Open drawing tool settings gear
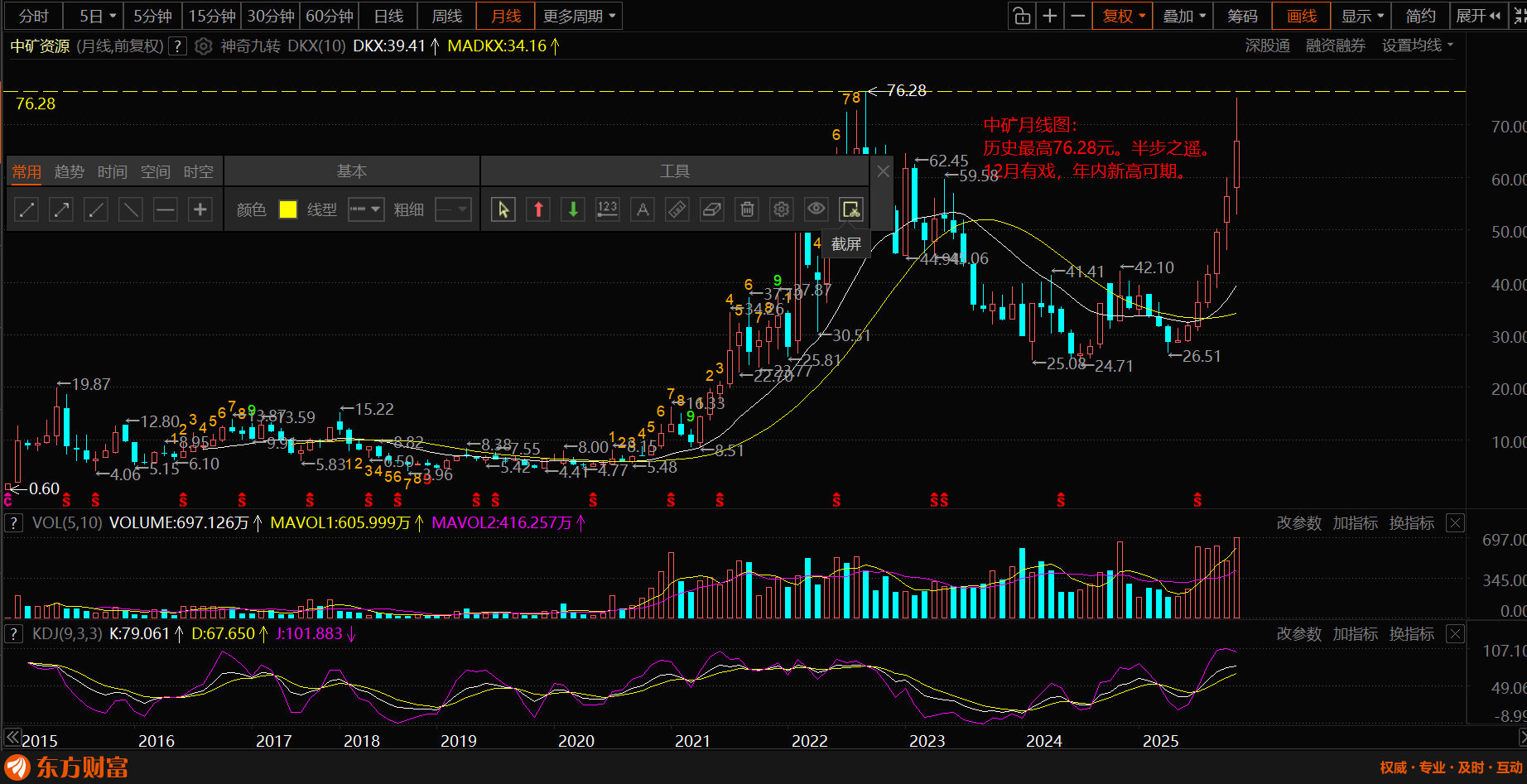 782,209
